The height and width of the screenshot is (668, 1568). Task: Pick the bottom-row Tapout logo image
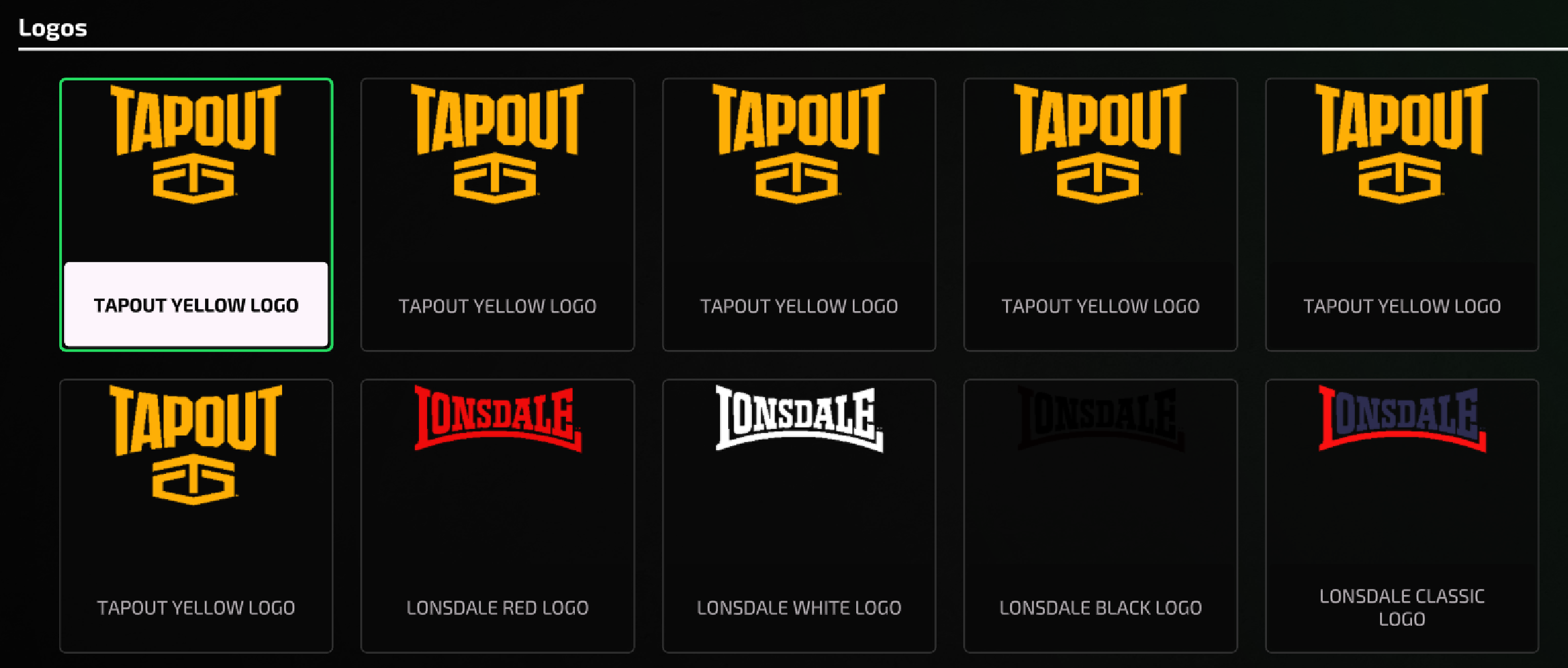point(195,445)
